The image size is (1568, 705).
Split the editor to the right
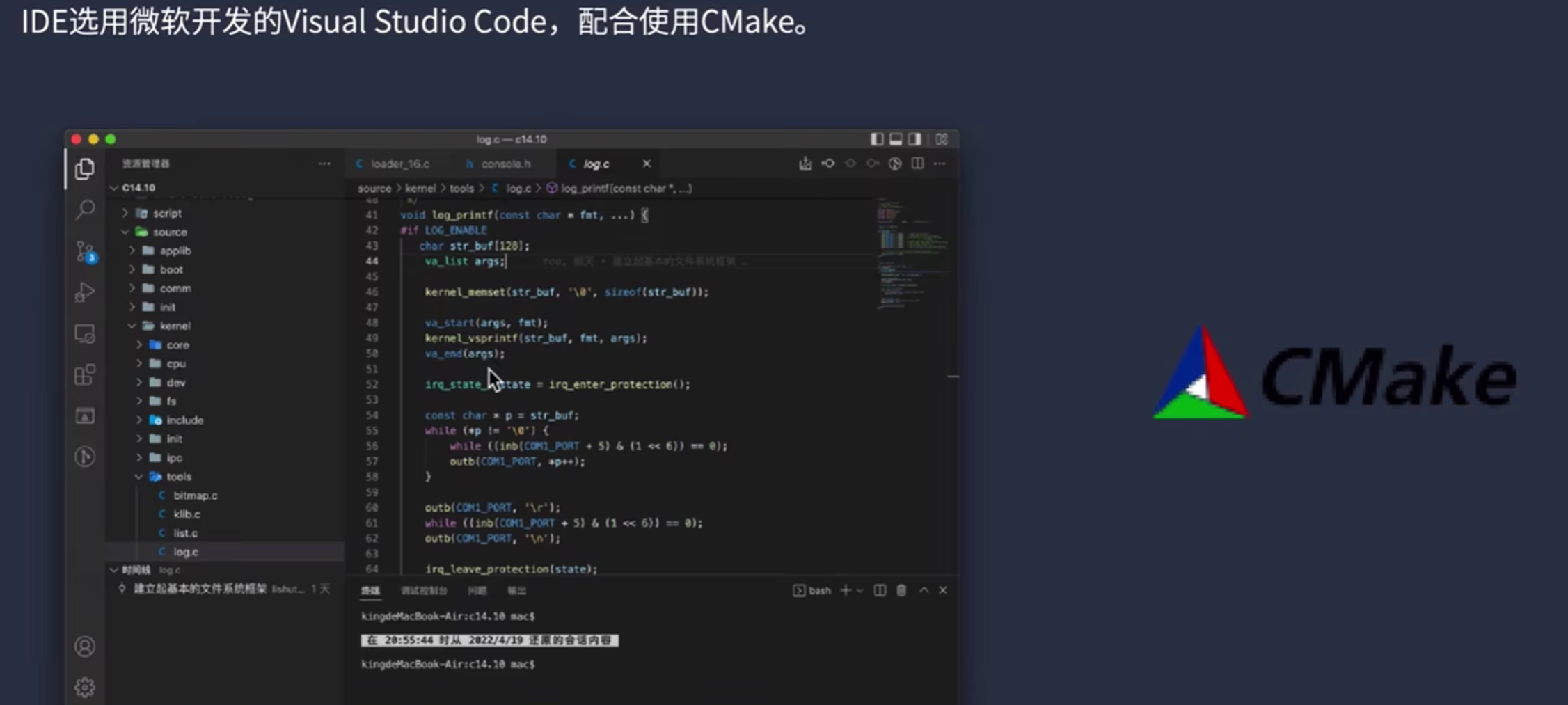click(x=917, y=164)
